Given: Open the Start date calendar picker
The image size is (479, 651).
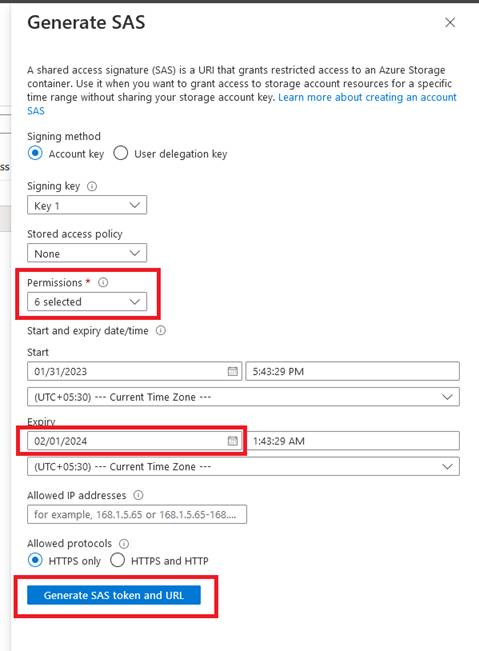Looking at the screenshot, I should [x=233, y=371].
